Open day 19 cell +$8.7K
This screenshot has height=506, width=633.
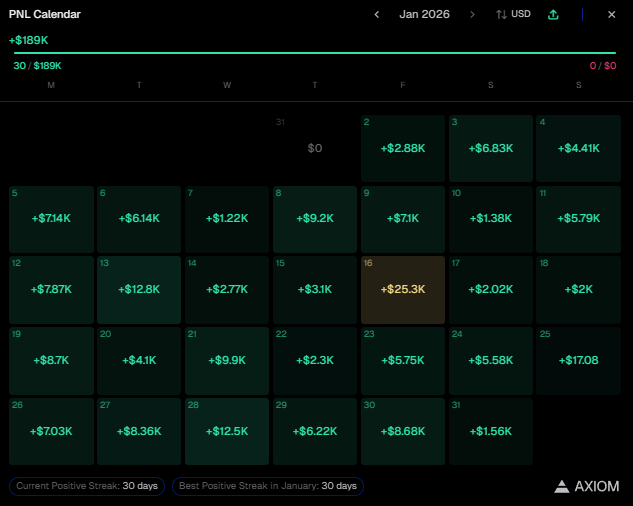click(51, 361)
